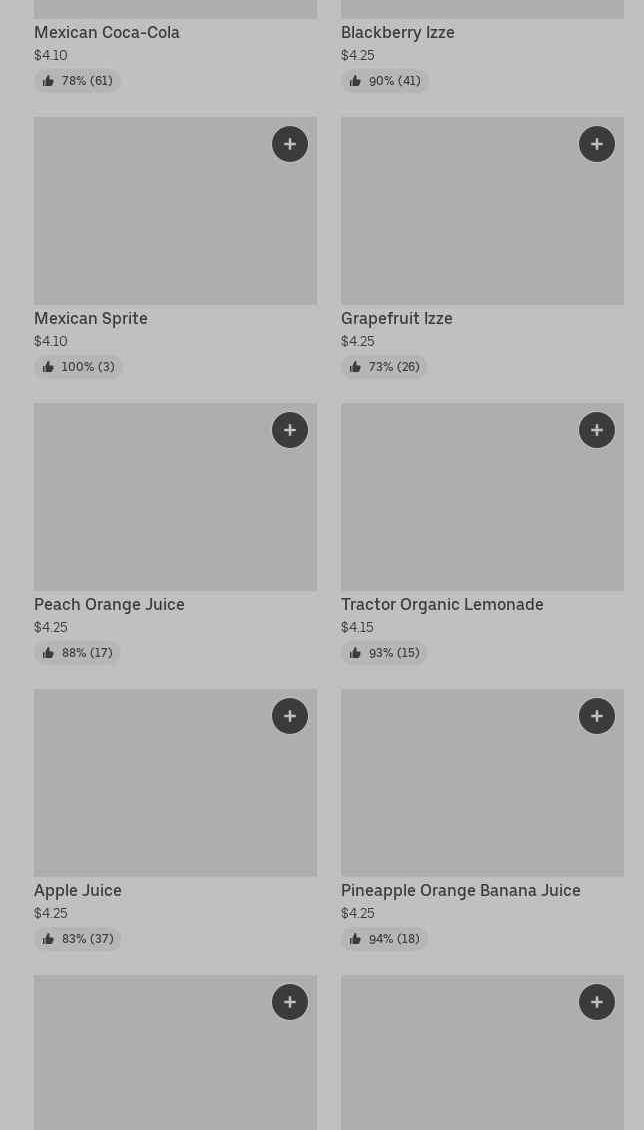Select the Tractor Organic Lemonade title

(x=442, y=604)
